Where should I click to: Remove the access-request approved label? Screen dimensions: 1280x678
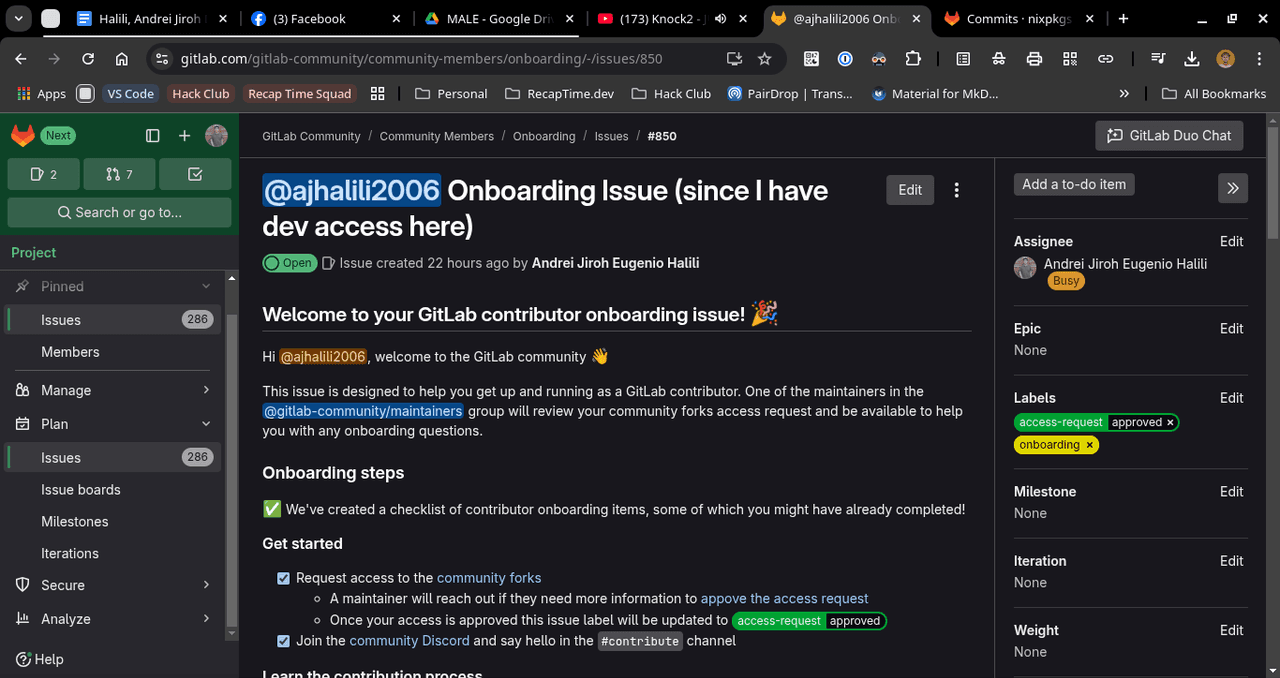point(1170,422)
